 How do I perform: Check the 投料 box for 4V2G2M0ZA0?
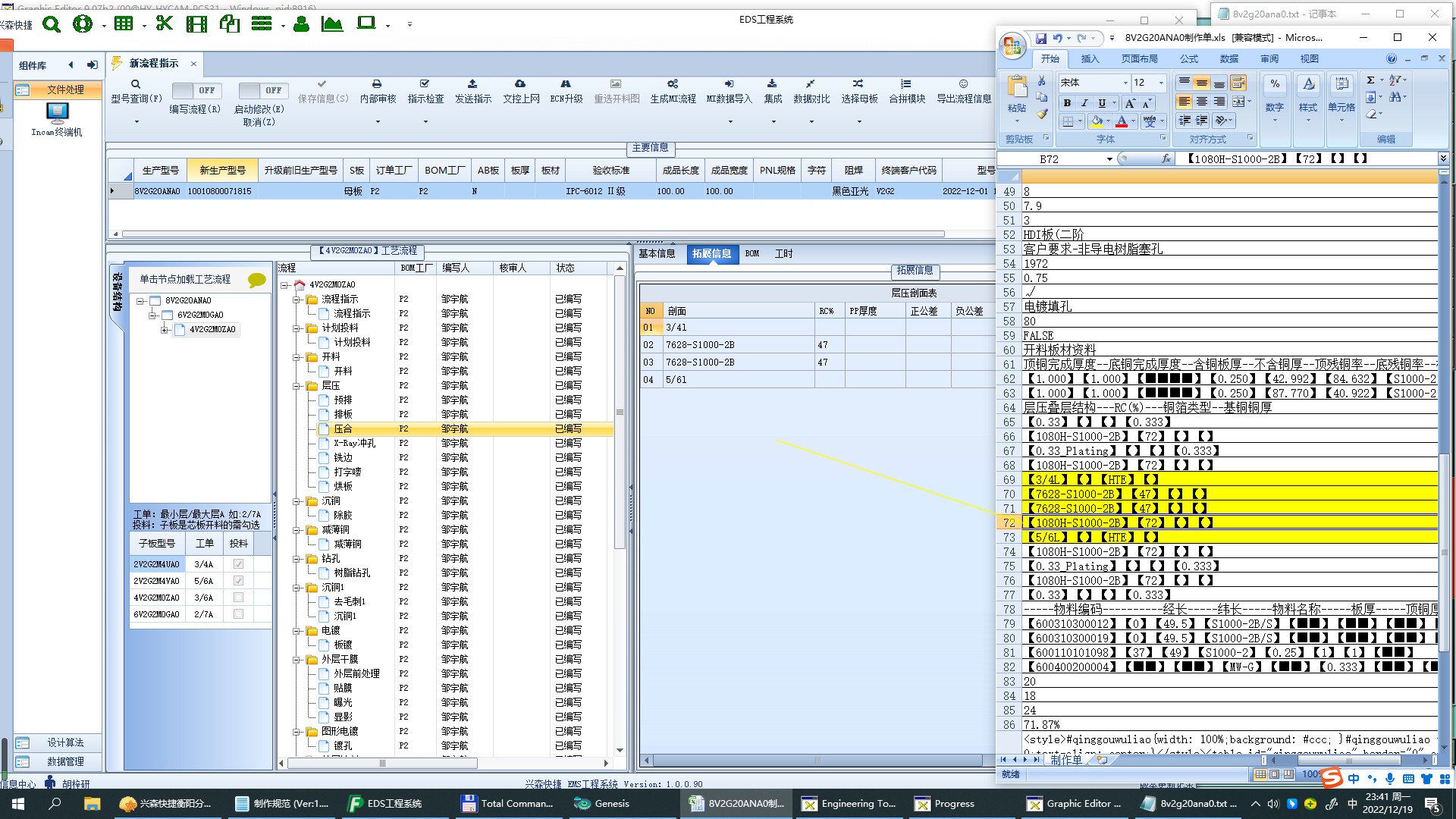238,598
